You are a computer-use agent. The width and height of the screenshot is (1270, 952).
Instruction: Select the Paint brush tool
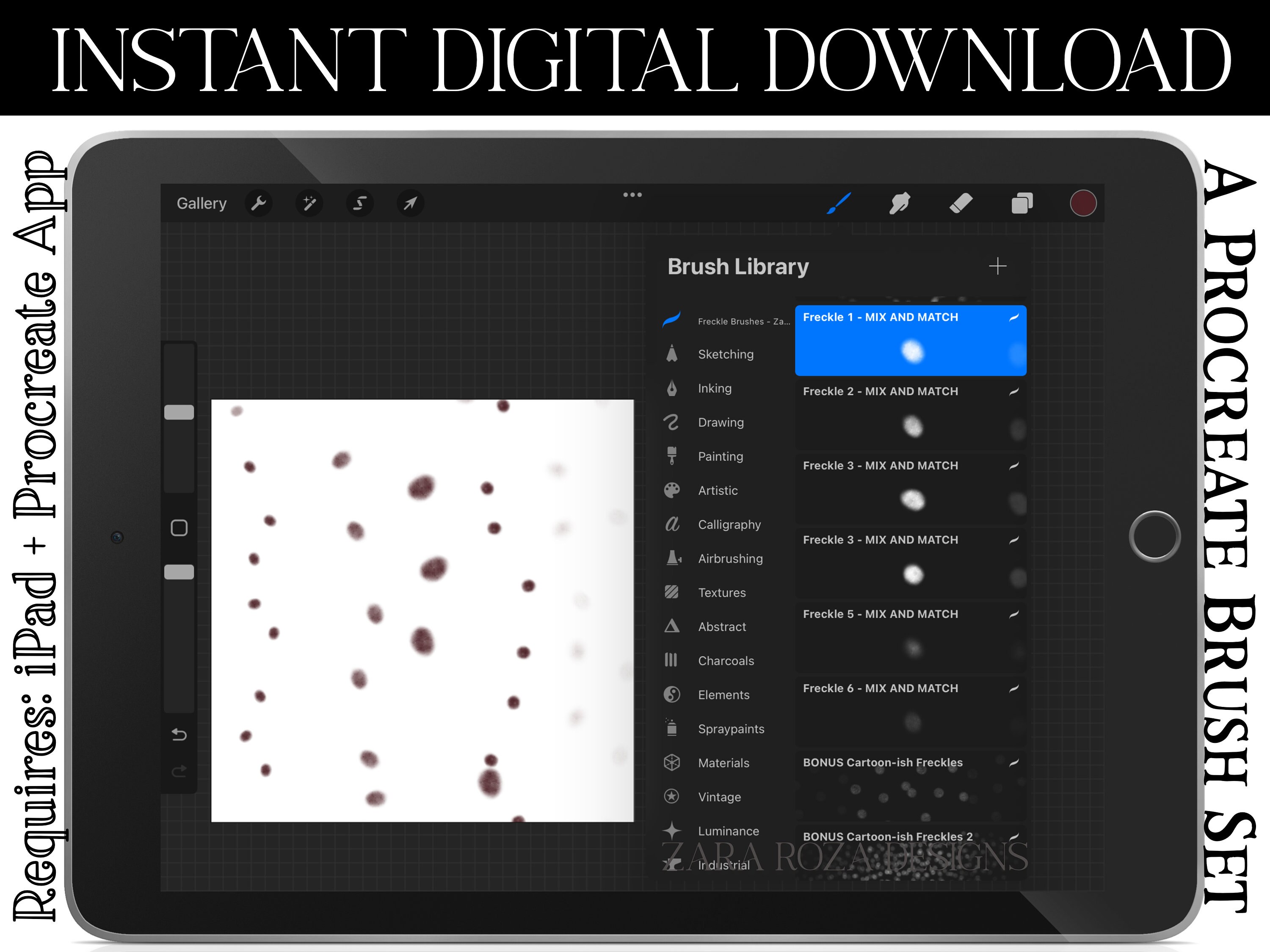coord(839,203)
